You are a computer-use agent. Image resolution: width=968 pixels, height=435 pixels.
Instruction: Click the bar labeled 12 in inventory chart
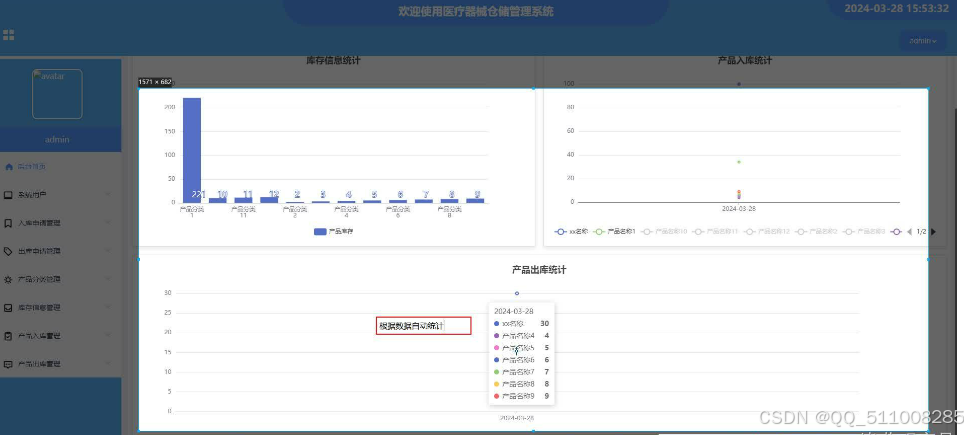click(x=269, y=199)
